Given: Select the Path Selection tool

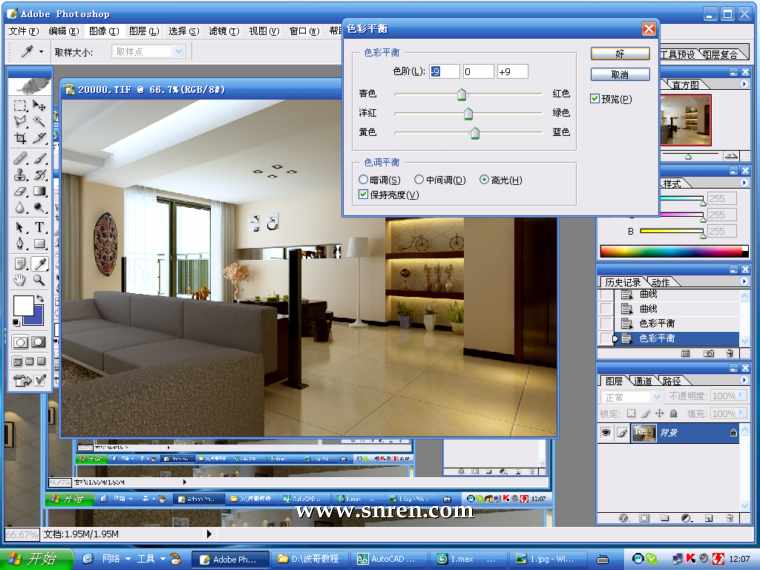Looking at the screenshot, I should (x=20, y=227).
